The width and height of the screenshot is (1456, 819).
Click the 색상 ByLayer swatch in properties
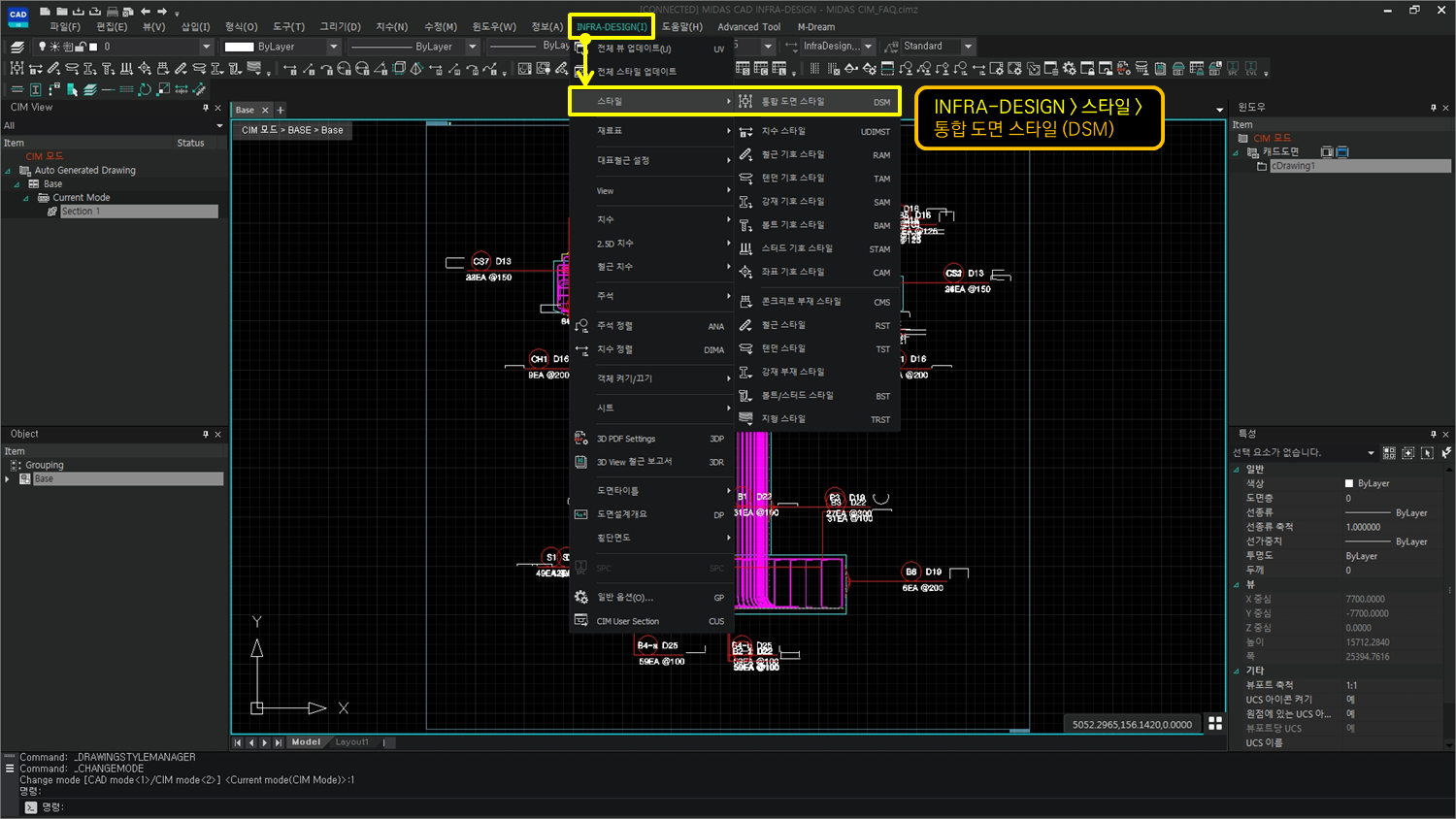point(1349,483)
